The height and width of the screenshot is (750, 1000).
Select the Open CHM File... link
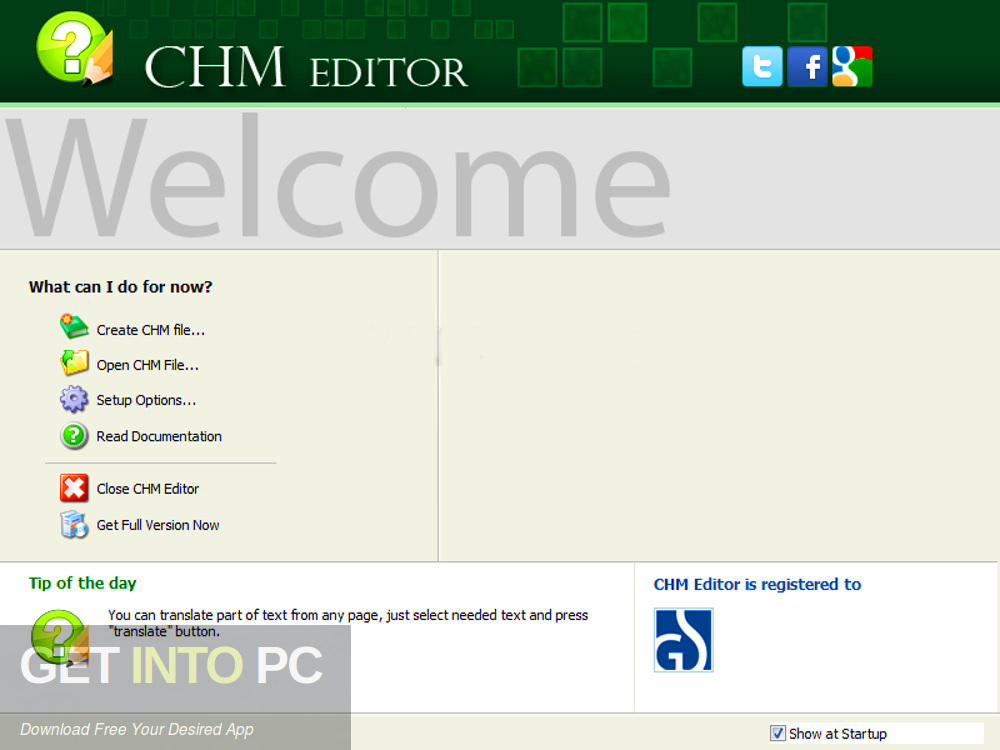(x=147, y=365)
